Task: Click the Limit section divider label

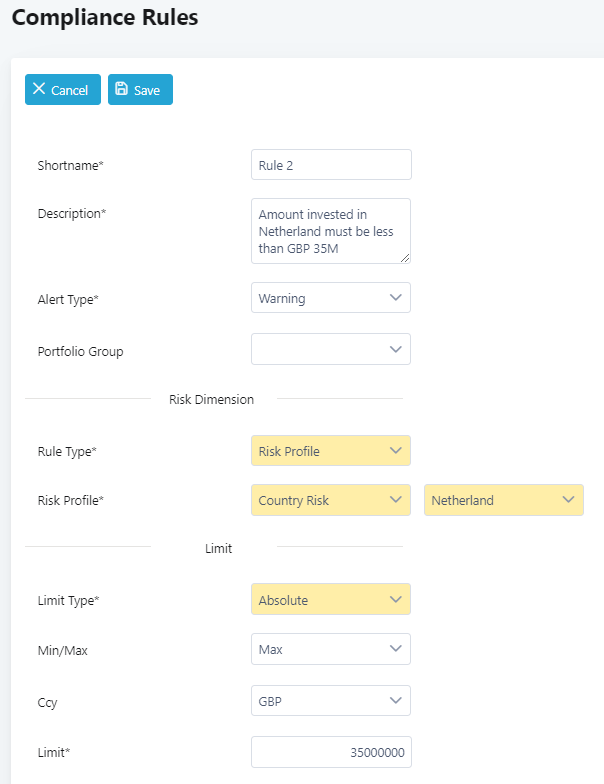Action: point(218,548)
